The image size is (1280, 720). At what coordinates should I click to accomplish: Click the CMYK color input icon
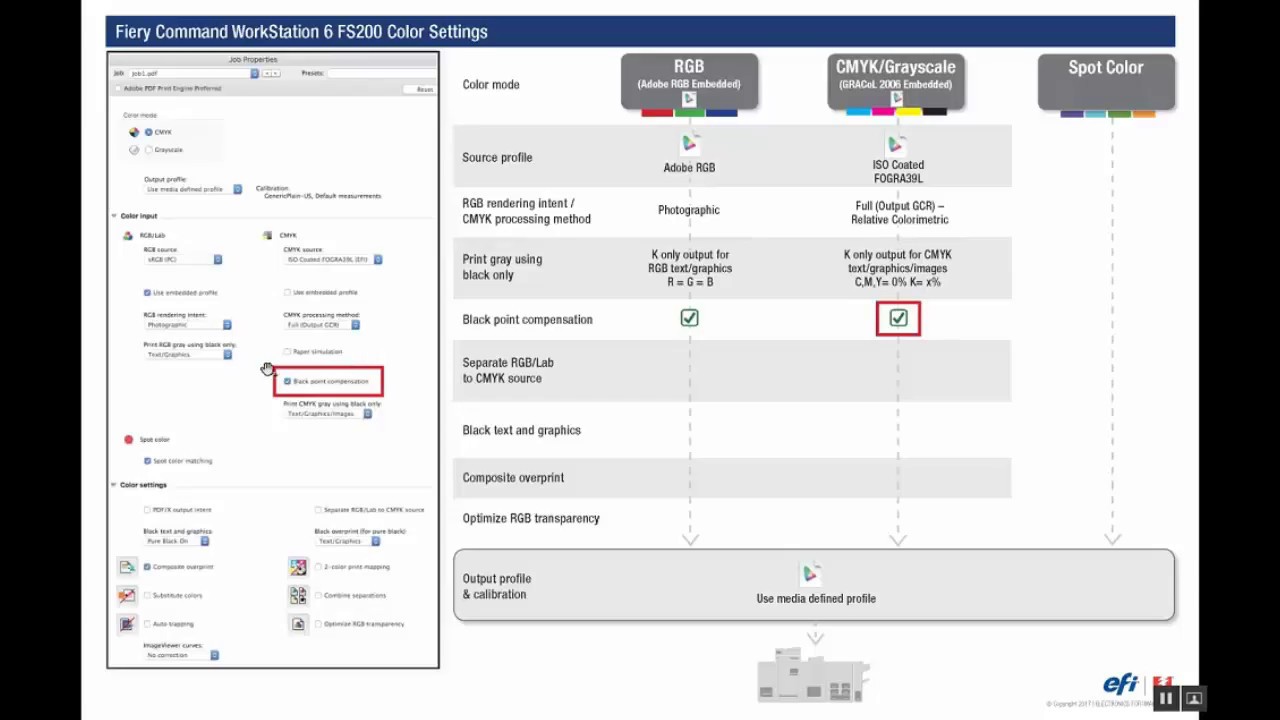pos(267,236)
